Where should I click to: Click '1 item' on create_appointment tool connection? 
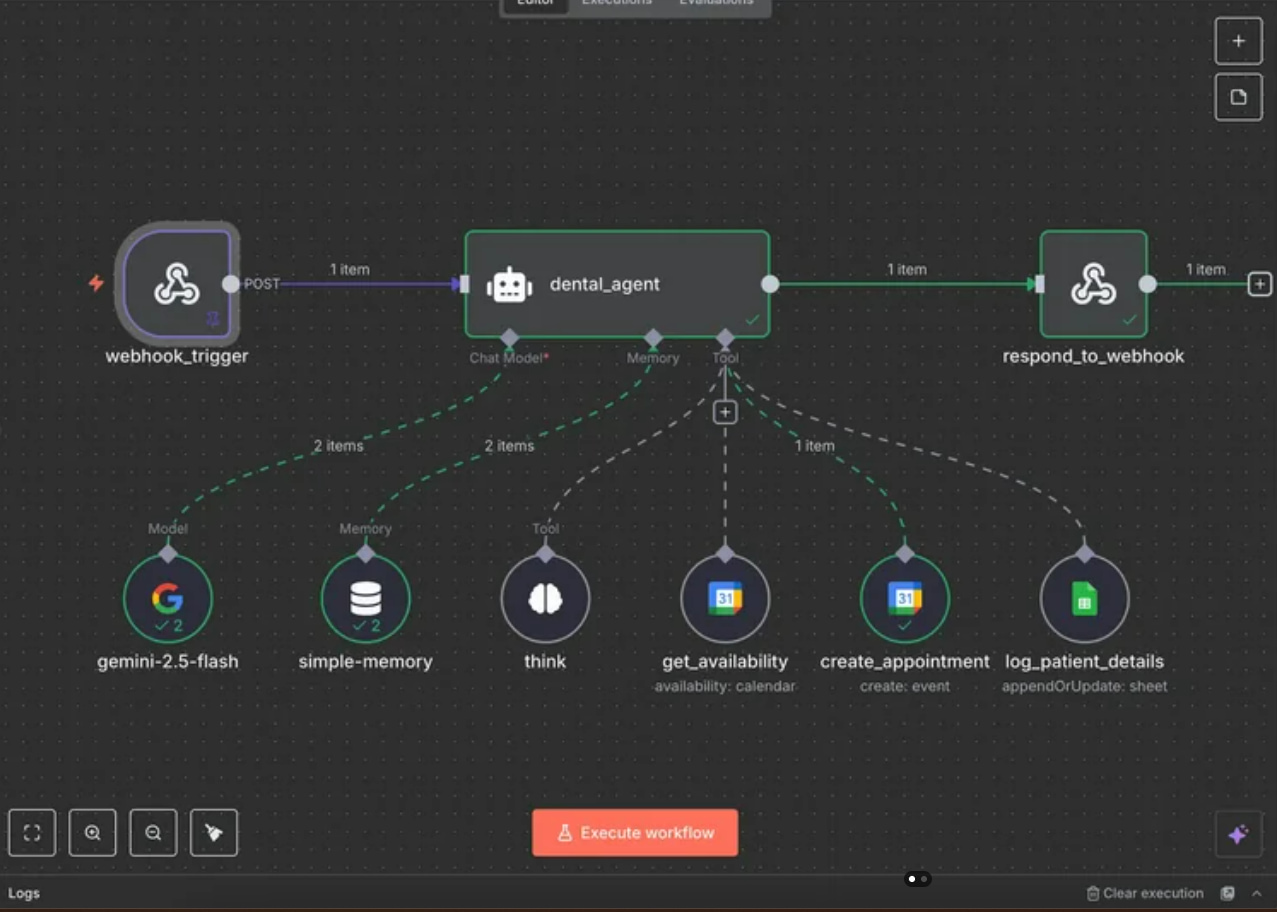(x=815, y=446)
